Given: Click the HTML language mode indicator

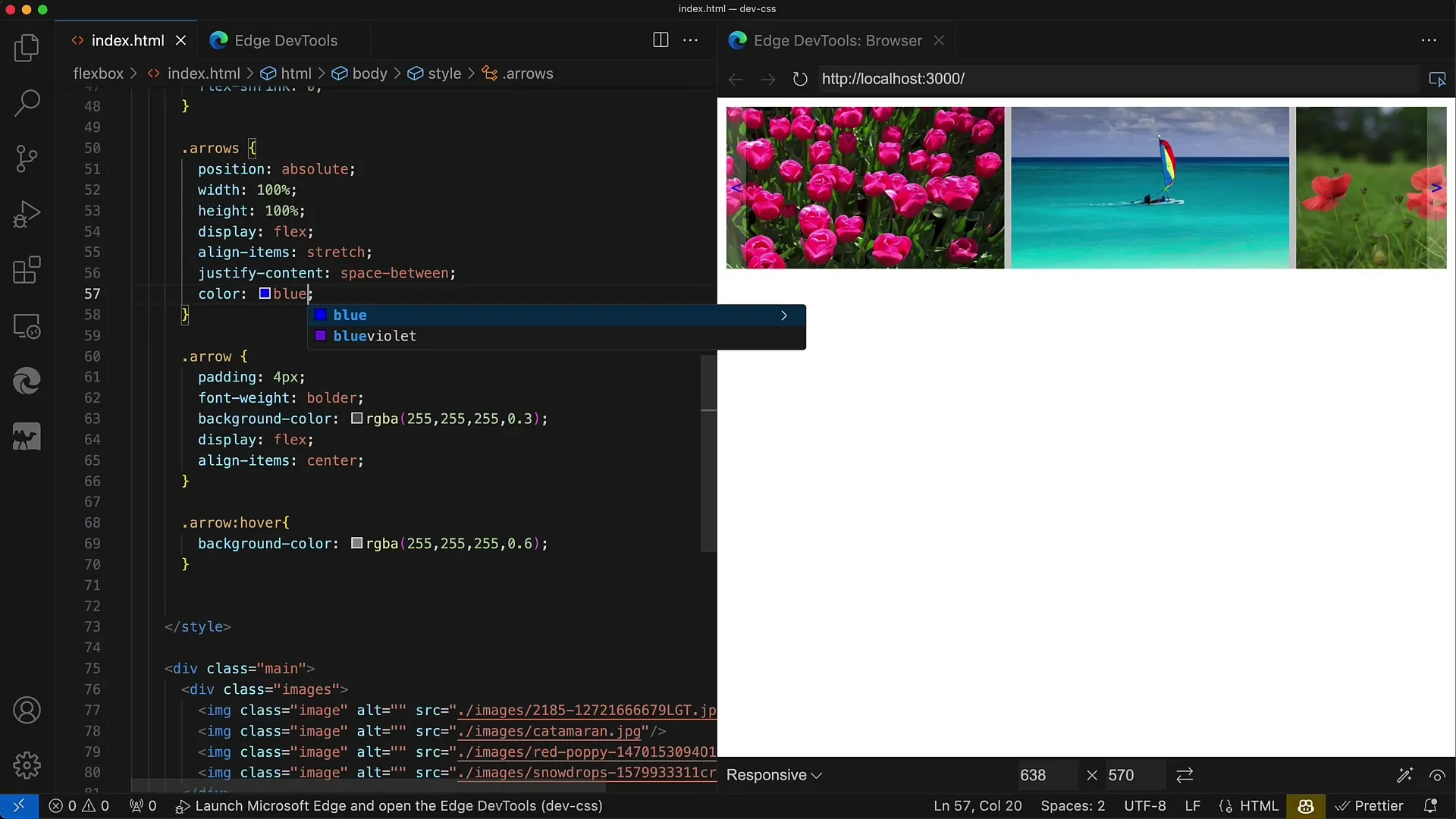Looking at the screenshot, I should tap(1258, 806).
